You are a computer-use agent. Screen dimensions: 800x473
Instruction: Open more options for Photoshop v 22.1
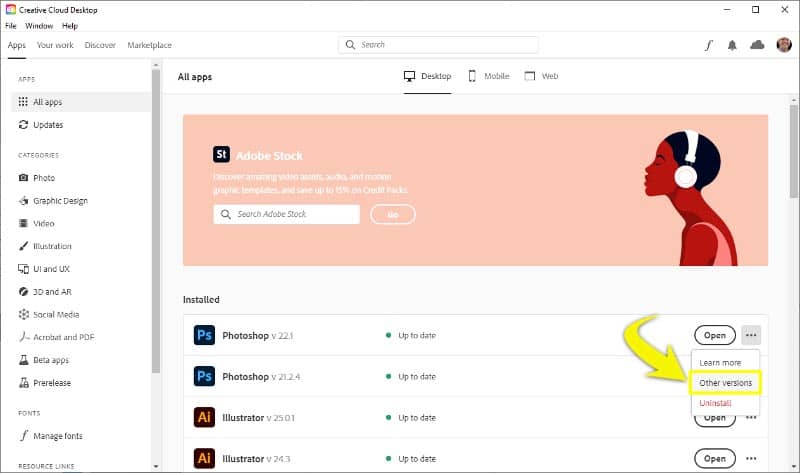[x=751, y=335]
